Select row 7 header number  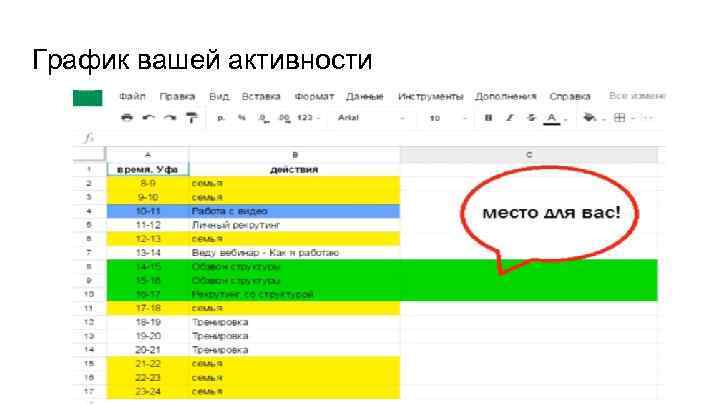89,253
